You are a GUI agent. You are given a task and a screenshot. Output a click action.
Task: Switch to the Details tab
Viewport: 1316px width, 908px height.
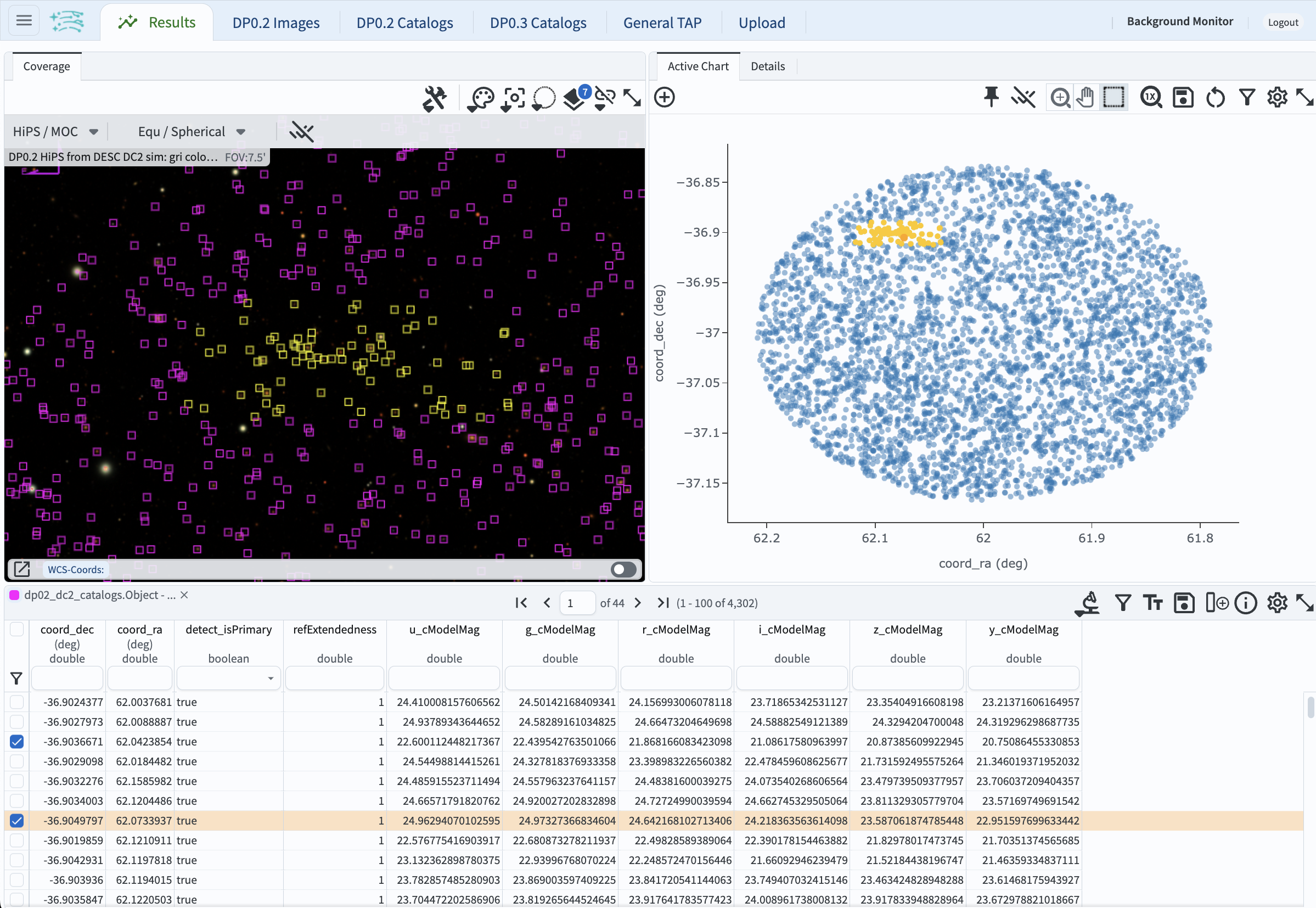(768, 66)
